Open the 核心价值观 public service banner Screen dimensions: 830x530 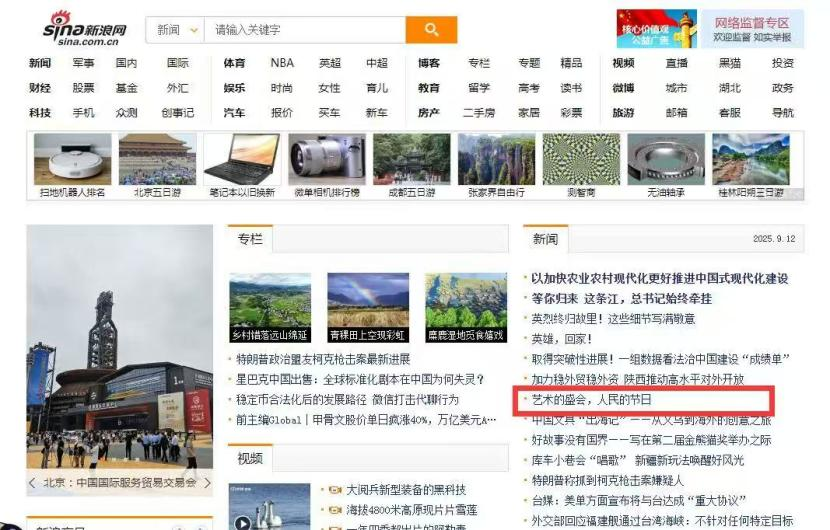click(656, 29)
